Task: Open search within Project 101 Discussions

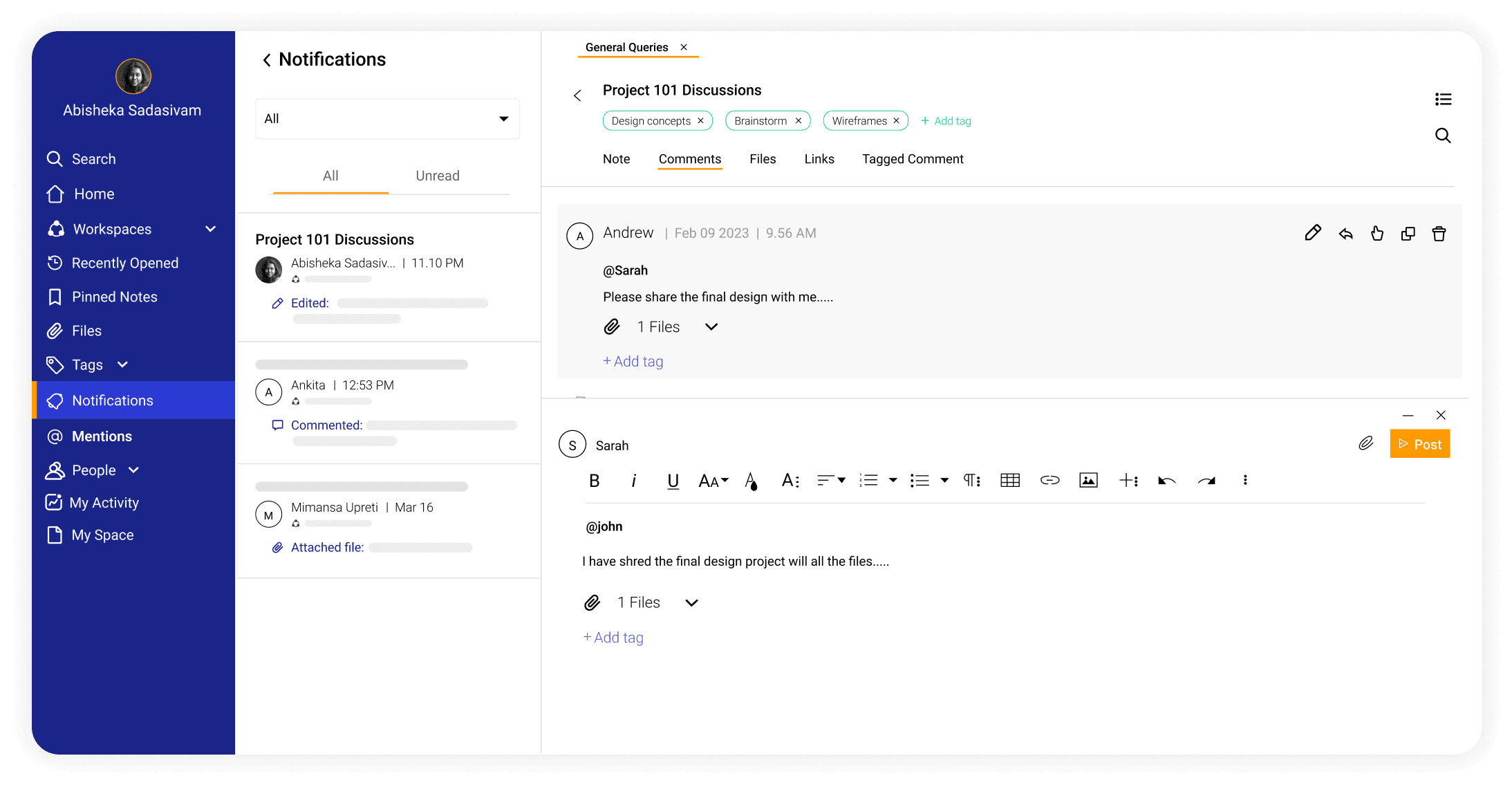Action: coord(1443,136)
